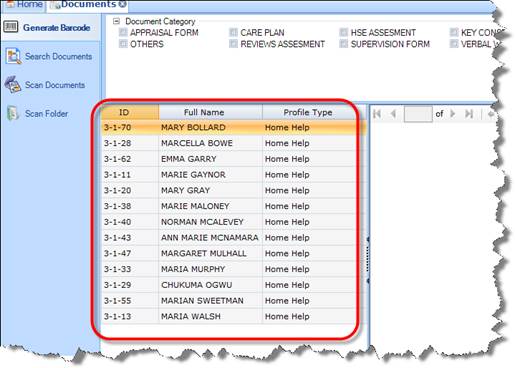Open Generate Barcode

[x=50, y=27]
